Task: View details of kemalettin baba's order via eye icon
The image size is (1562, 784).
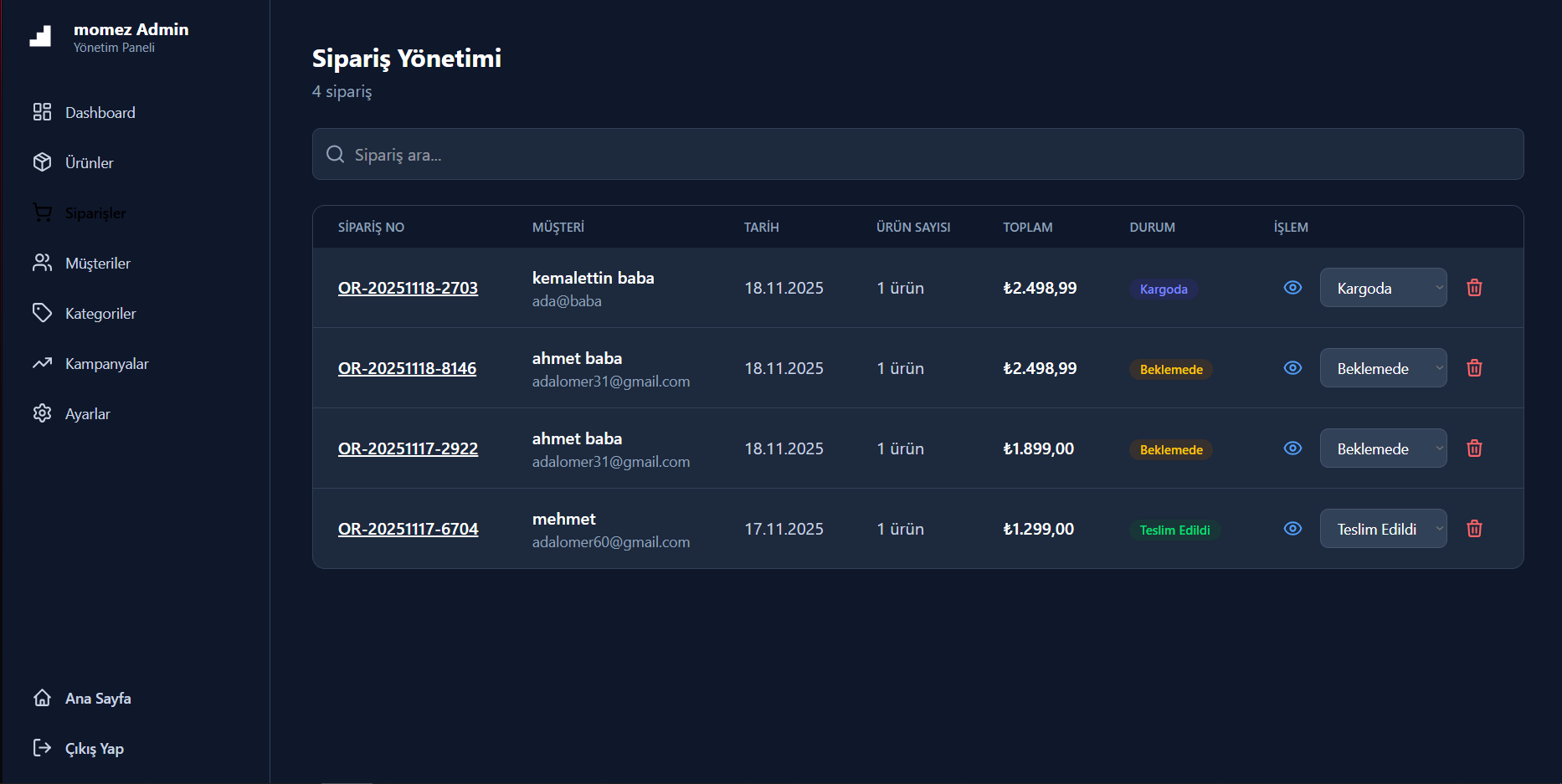Action: (x=1292, y=288)
